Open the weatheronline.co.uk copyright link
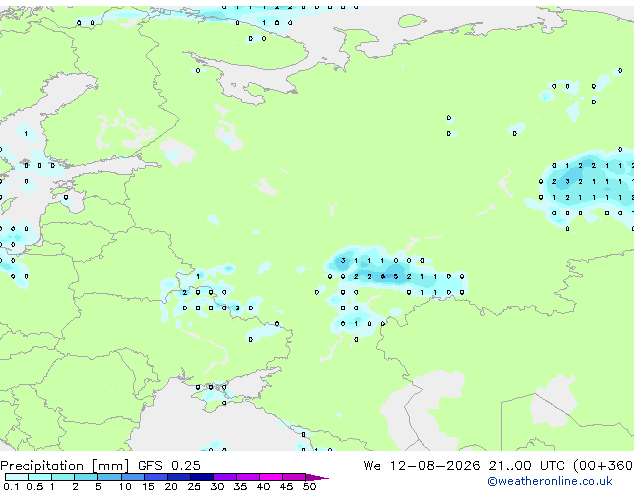Screen dimensions: 634x490 pyautogui.click(x=550, y=481)
